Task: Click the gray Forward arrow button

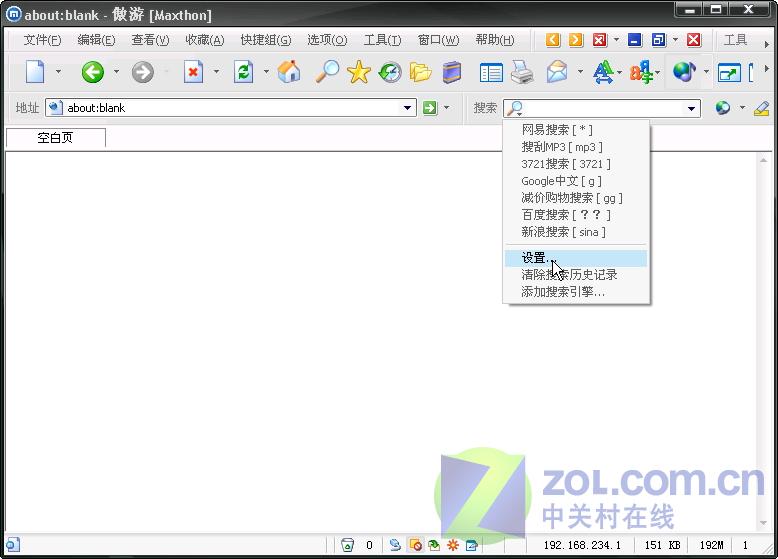Action: coord(142,72)
